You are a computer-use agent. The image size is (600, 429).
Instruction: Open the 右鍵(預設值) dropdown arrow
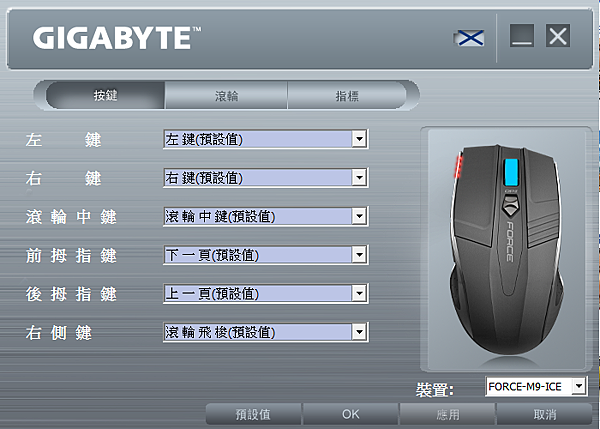pos(359,178)
